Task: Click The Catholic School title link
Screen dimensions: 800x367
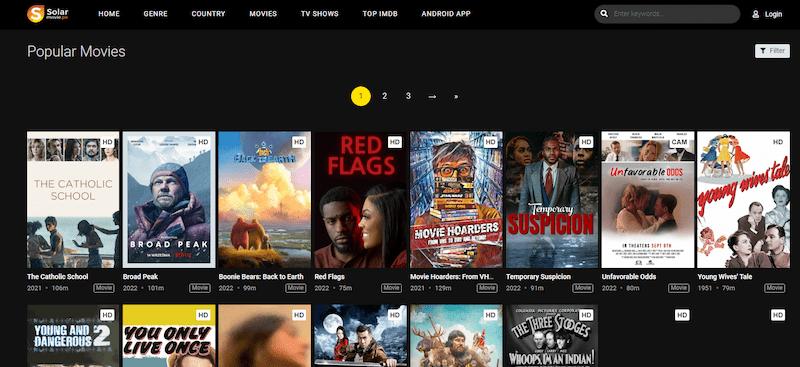Action: (58, 277)
